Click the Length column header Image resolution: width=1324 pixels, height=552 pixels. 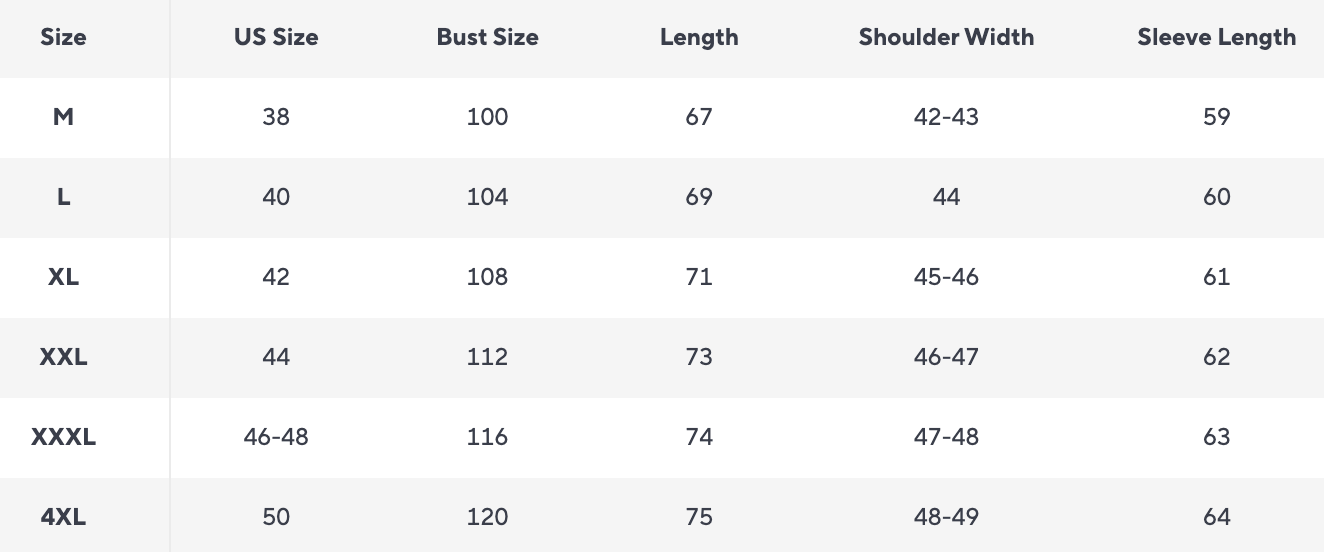[x=699, y=37]
